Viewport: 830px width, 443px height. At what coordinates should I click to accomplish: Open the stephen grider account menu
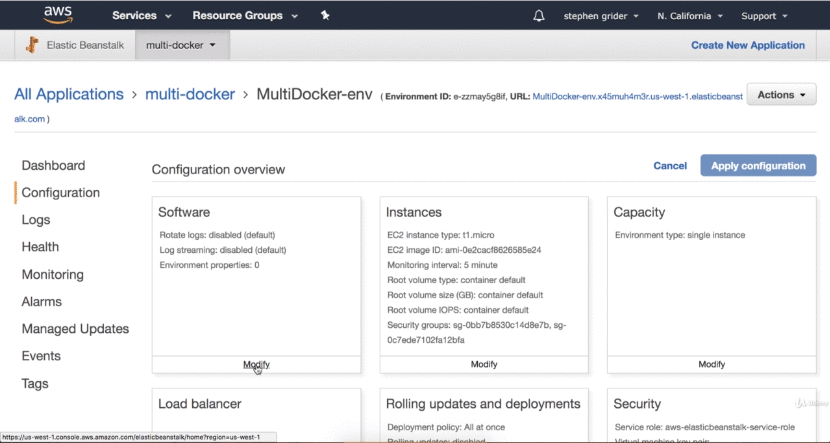(601, 16)
